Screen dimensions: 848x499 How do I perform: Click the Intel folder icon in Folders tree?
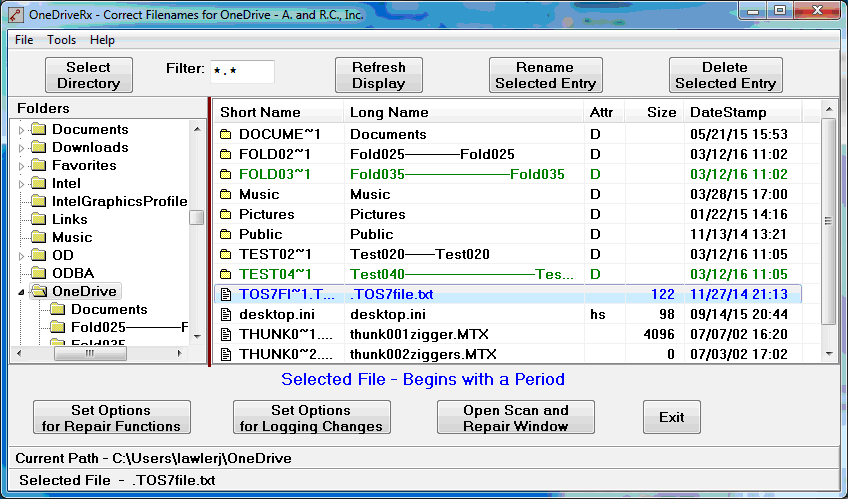tap(38, 183)
